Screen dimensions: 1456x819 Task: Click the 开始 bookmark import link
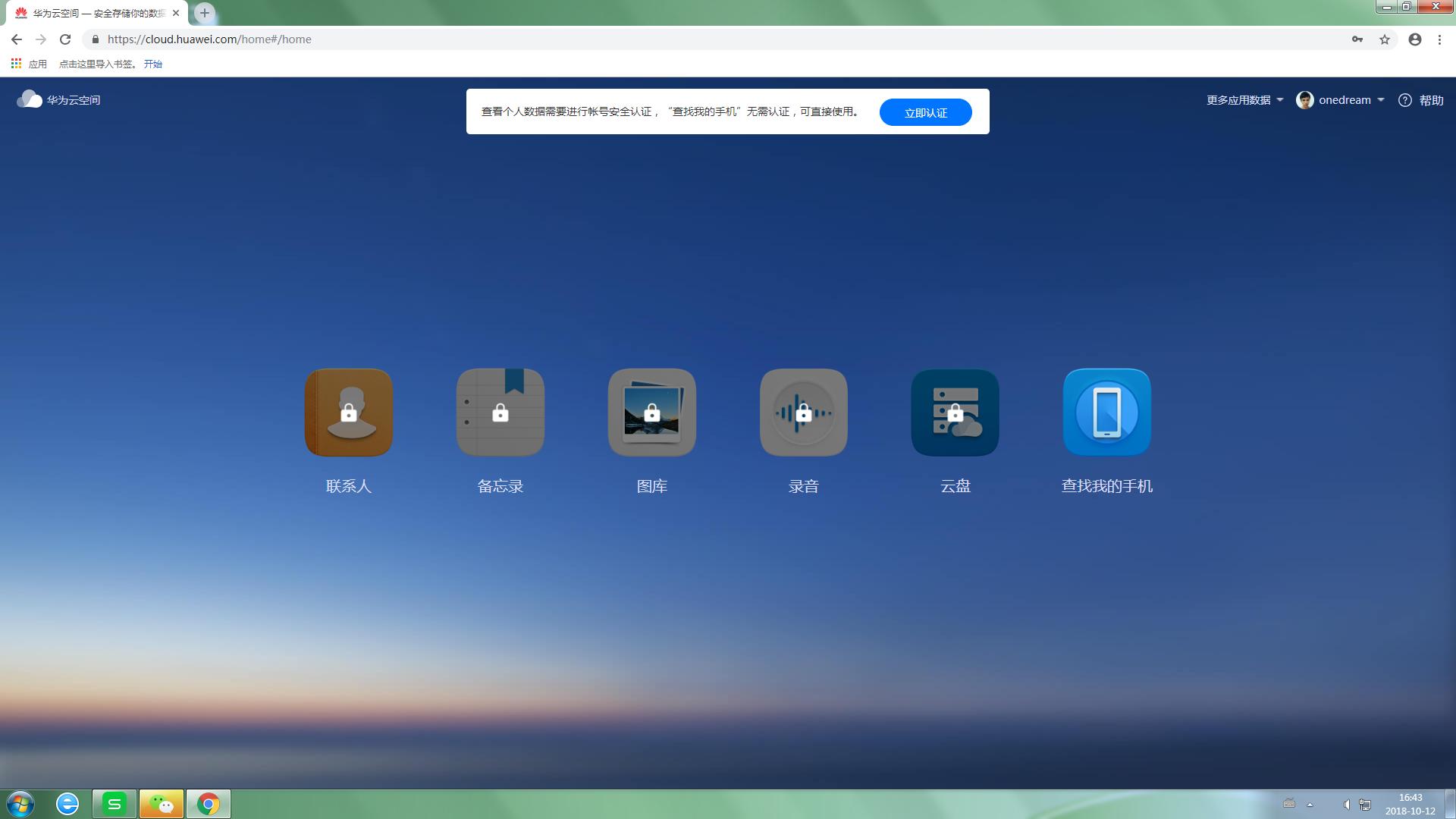click(153, 64)
